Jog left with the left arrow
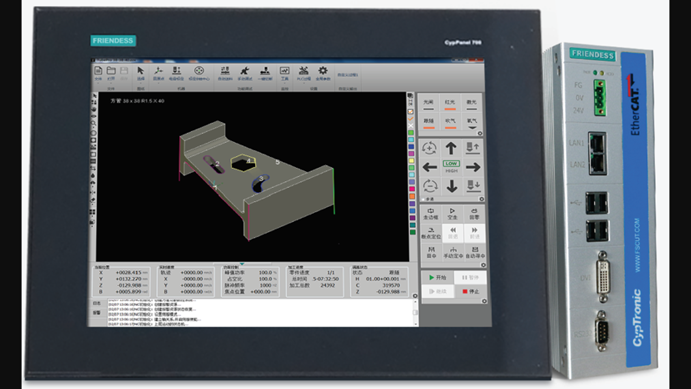Screen dimensions: 691x389 tap(430, 167)
